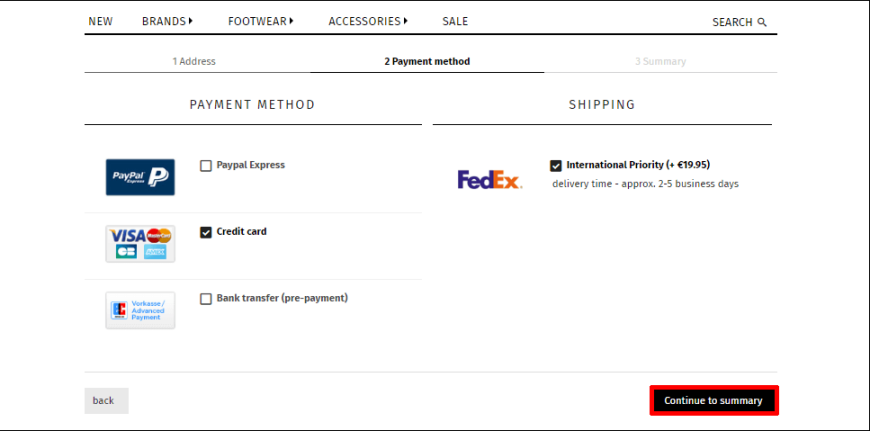This screenshot has width=870, height=431.
Task: Select the 2 Payment method step
Action: coord(427,62)
